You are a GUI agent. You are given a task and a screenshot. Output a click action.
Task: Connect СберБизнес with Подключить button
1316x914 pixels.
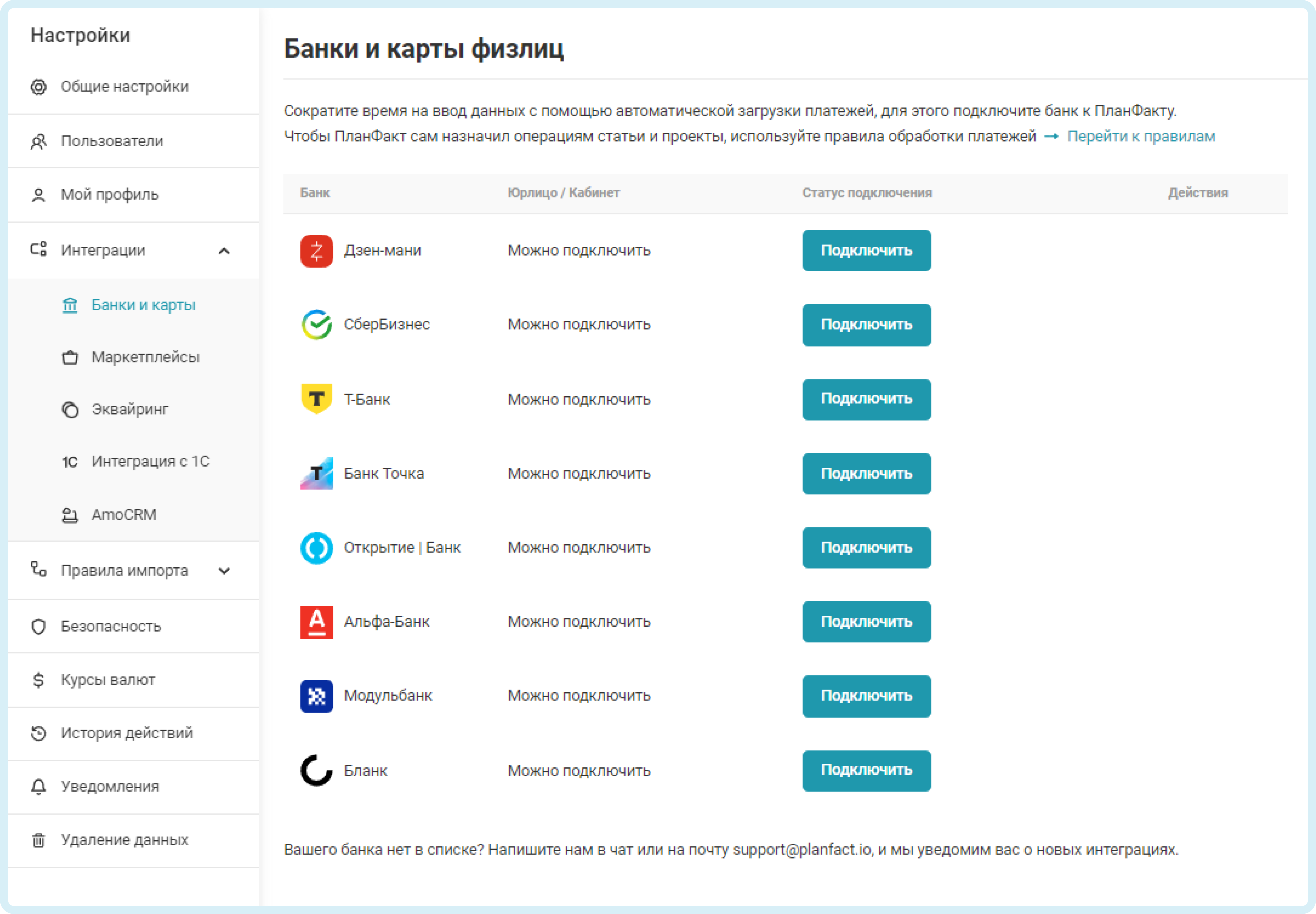pyautogui.click(x=866, y=325)
